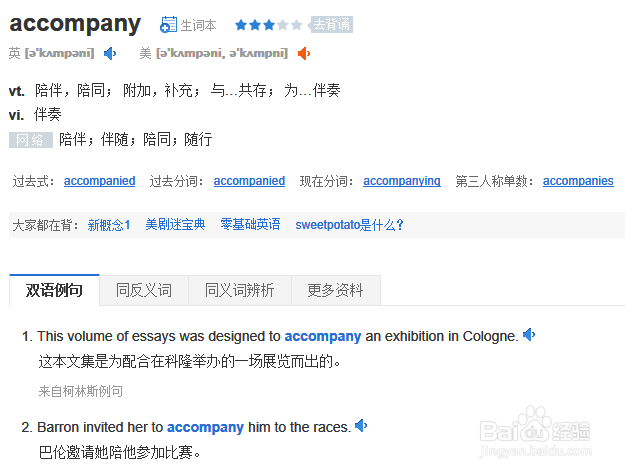Add word to vocabulary book (生词本)
This screenshot has width=625, height=472.
[188, 25]
